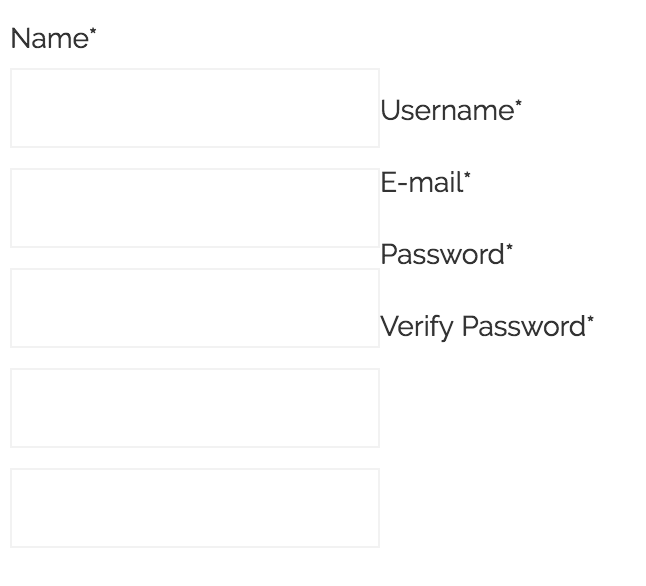
Task: Place cursor in the Username input box
Action: coord(195,208)
